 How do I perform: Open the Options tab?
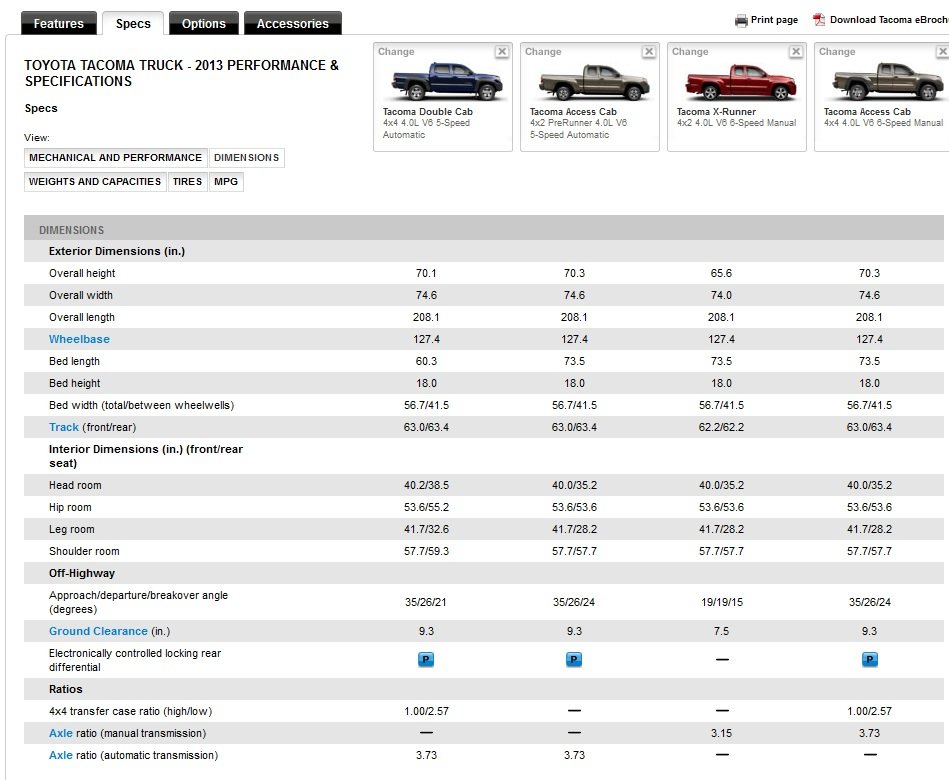coord(204,24)
